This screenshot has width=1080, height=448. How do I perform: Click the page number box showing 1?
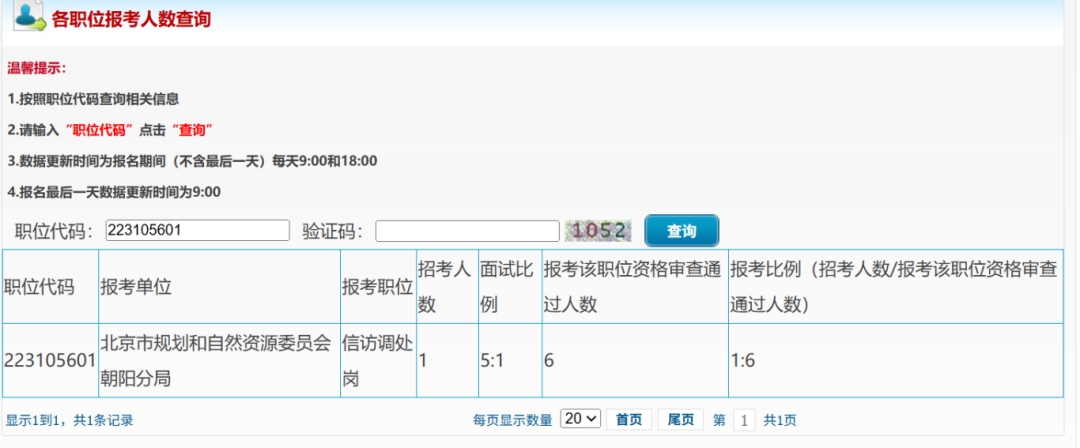[745, 420]
